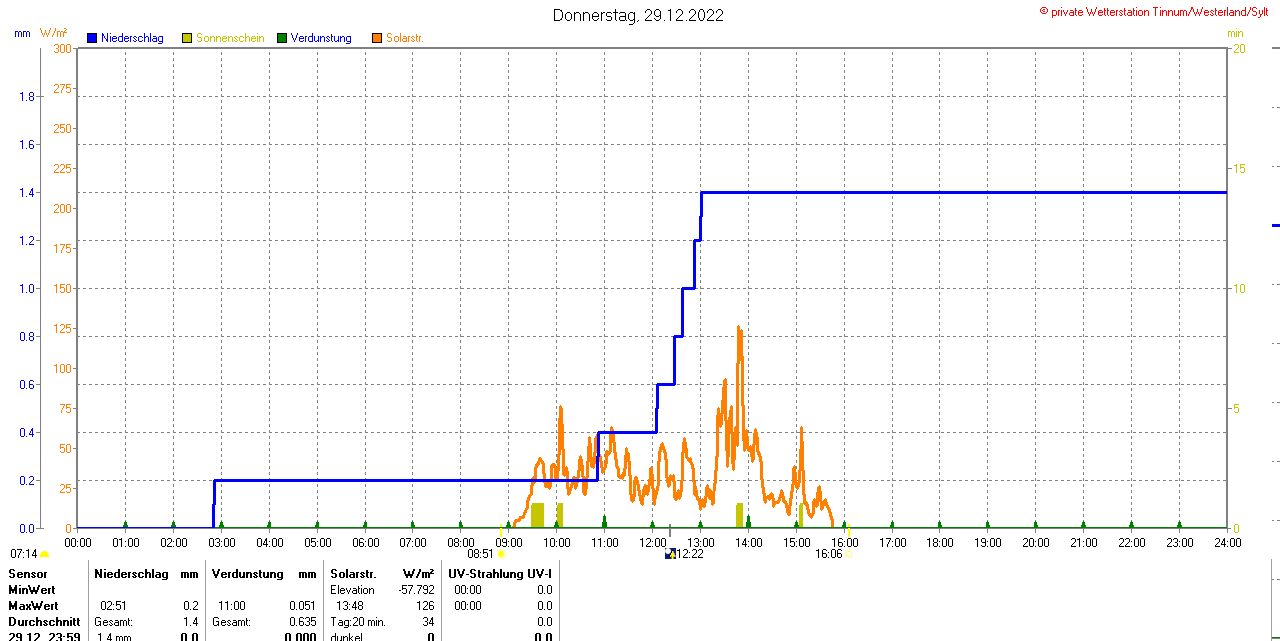Click the Sonnenschein legend label

pos(230,38)
